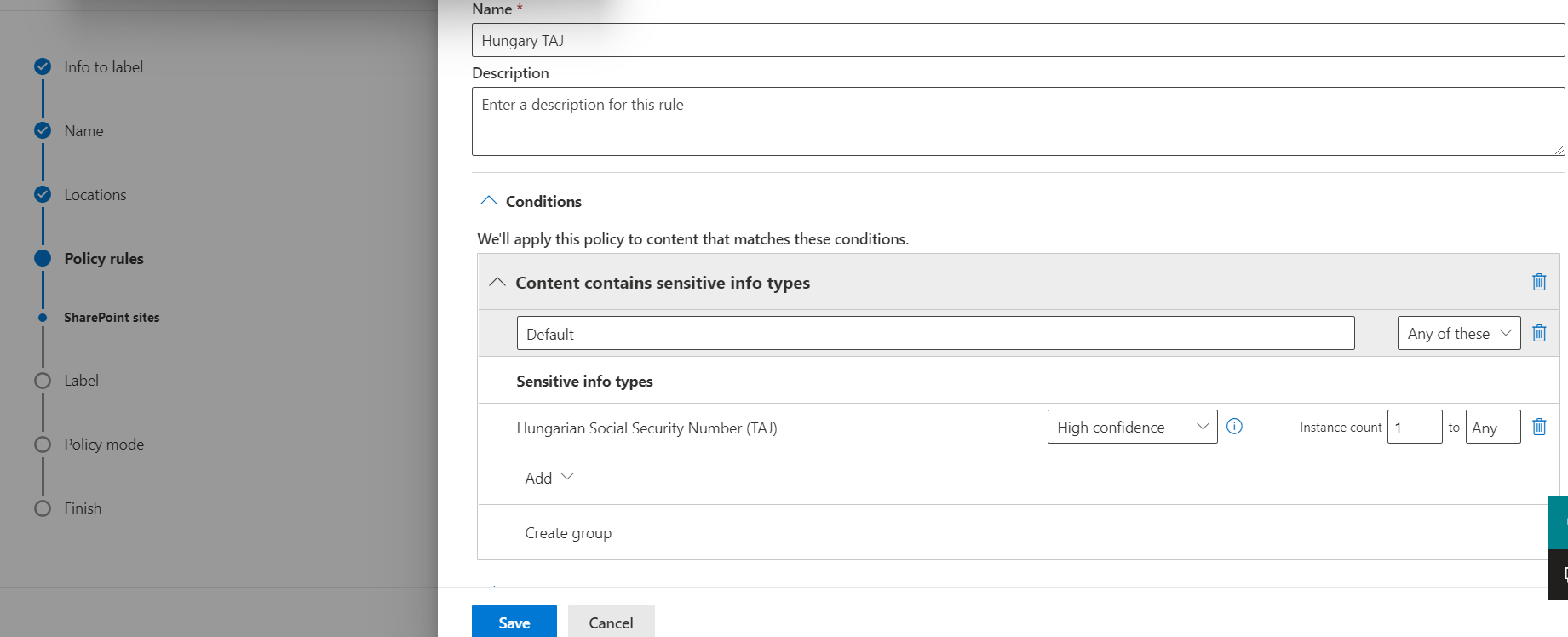Delete the Default group
Viewport: 1568px width, 637px height.
point(1538,333)
